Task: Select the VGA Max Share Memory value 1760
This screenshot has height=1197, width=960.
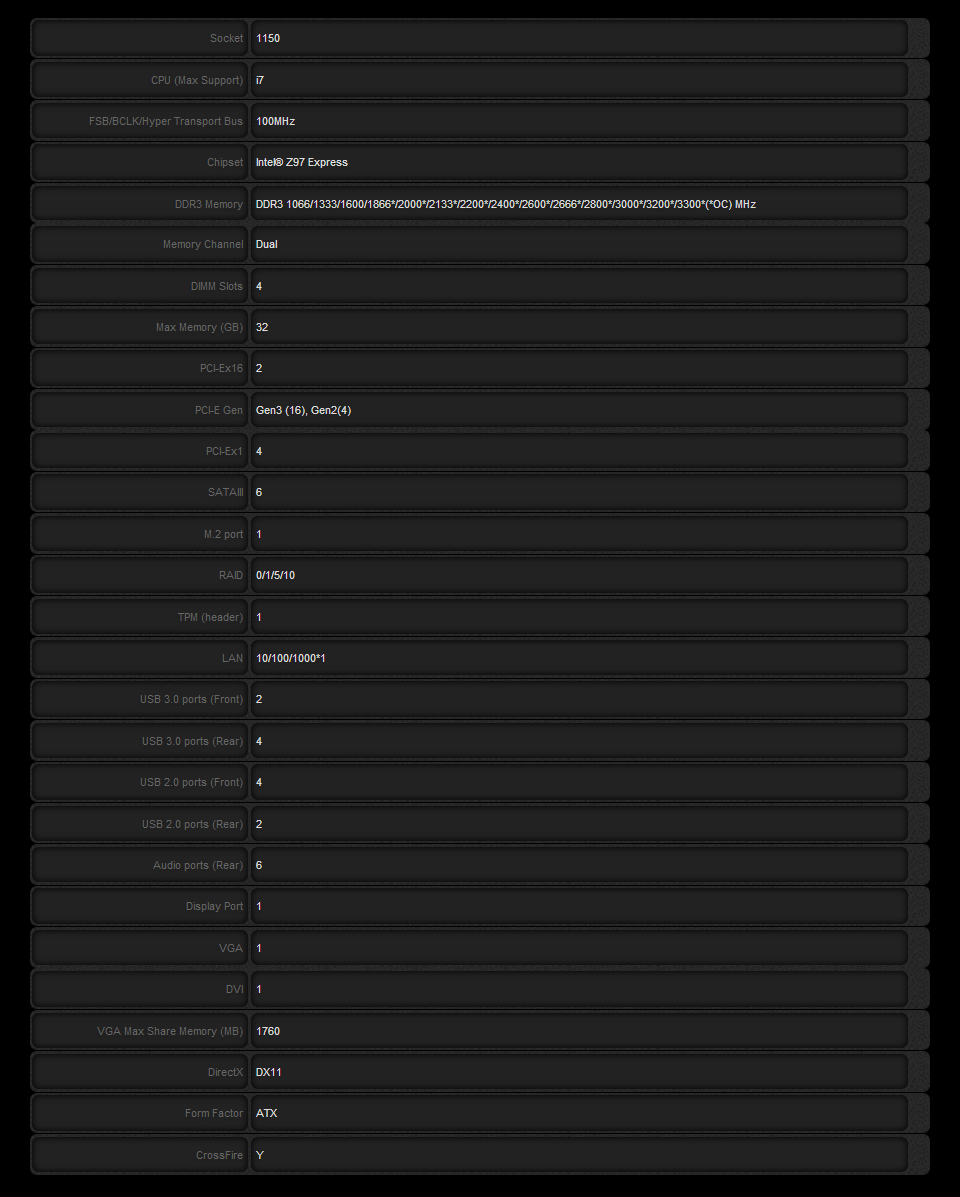Action: [268, 1031]
